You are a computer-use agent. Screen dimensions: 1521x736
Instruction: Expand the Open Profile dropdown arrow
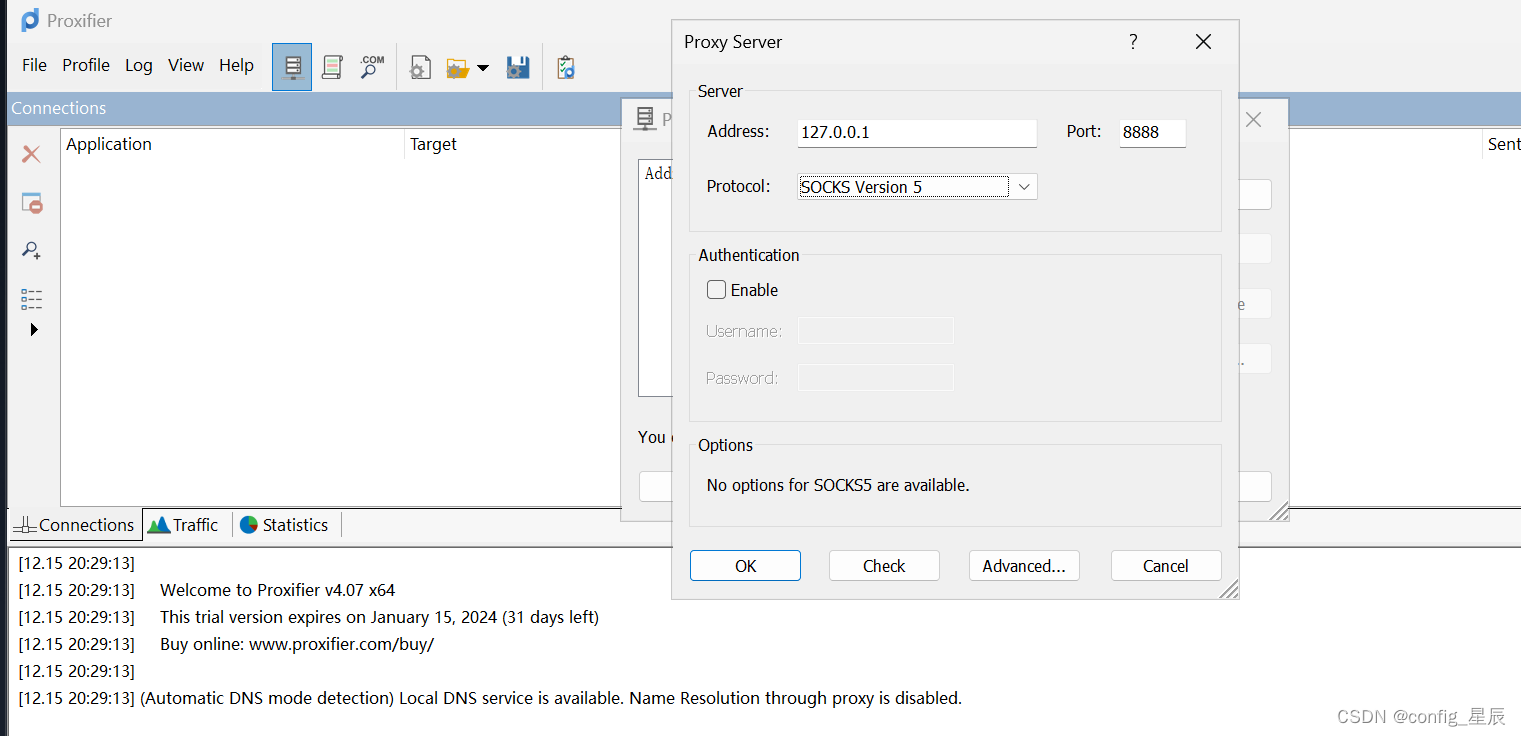(483, 68)
